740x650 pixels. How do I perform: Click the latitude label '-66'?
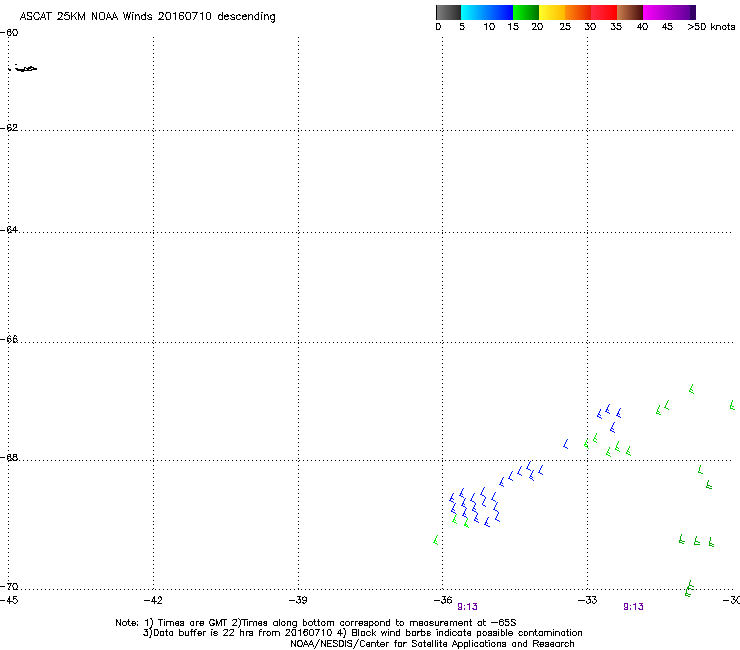coord(9,340)
